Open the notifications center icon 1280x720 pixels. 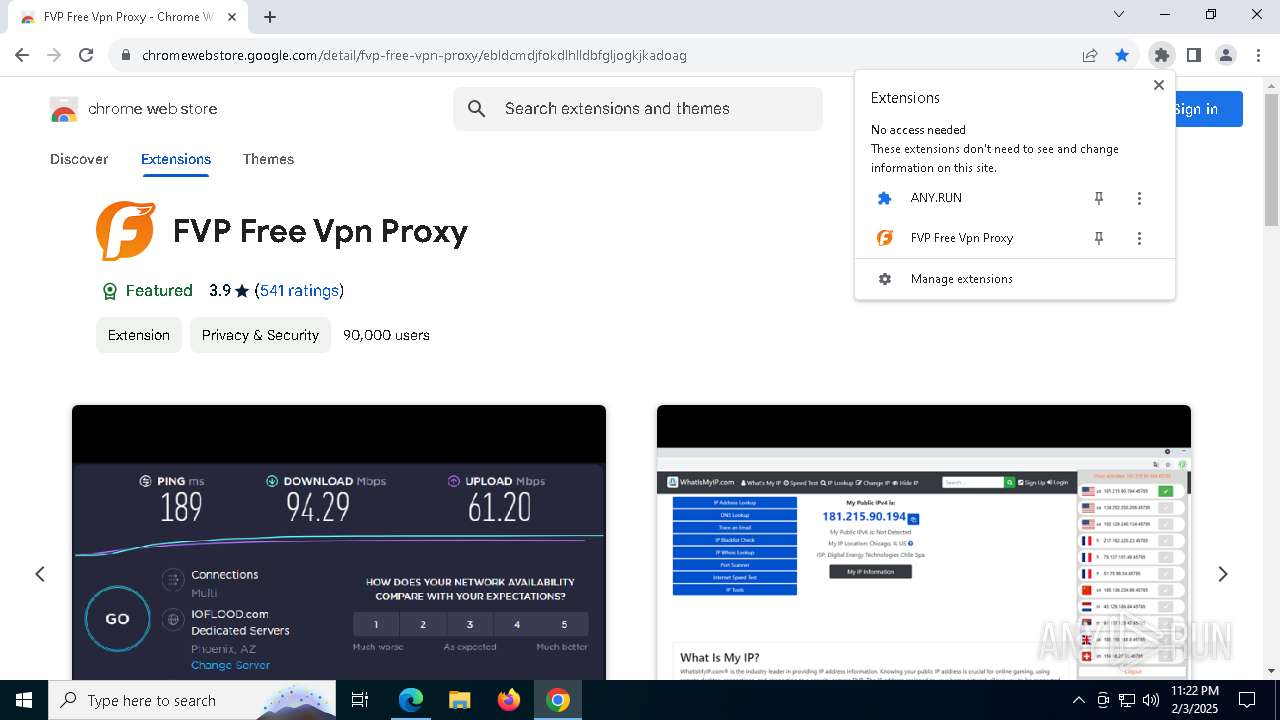point(1247,700)
